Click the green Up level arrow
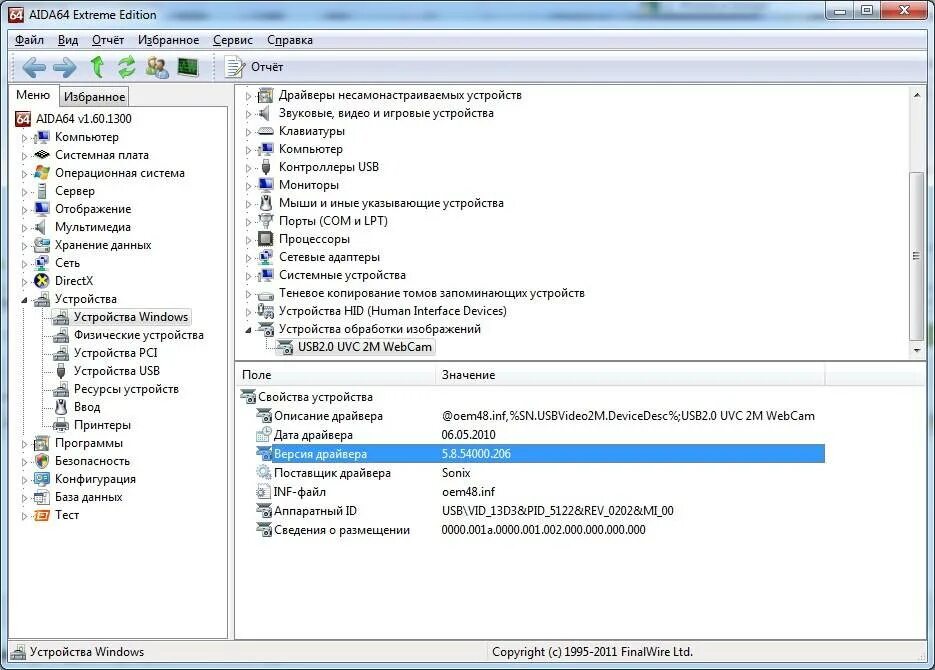 pyautogui.click(x=97, y=67)
